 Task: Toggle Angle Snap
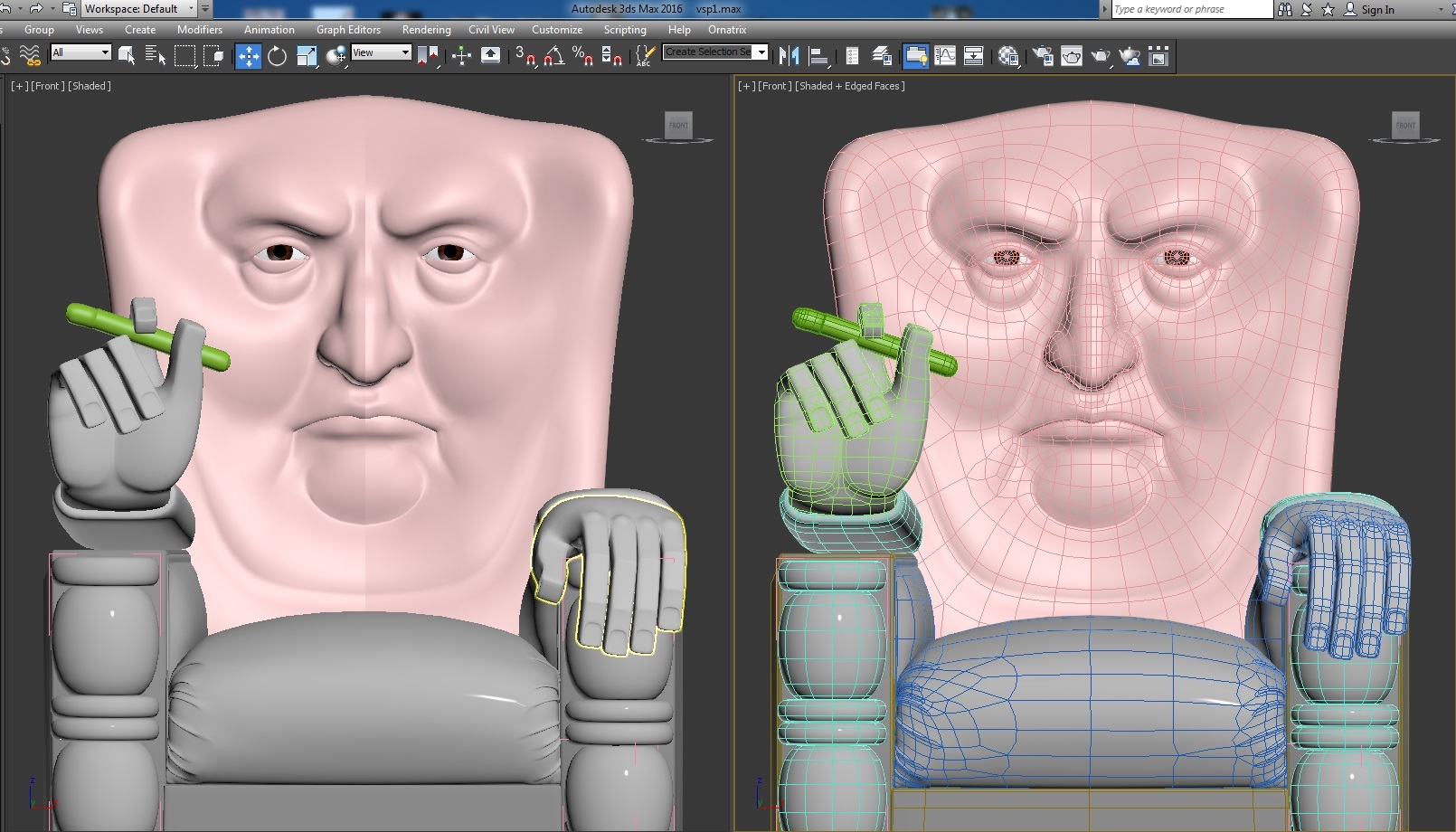coord(554,56)
